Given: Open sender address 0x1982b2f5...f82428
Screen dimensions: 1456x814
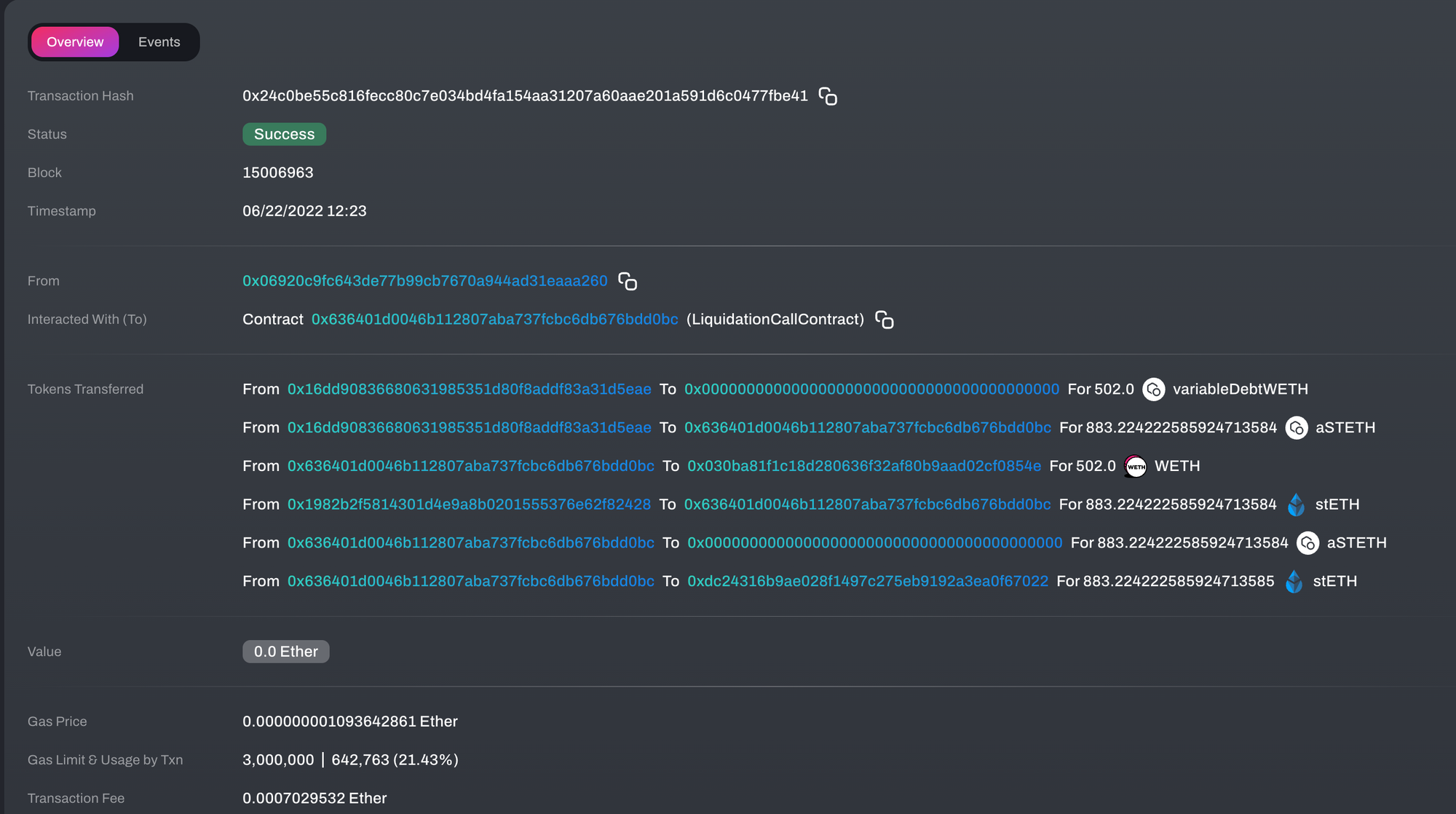Looking at the screenshot, I should coord(469,505).
